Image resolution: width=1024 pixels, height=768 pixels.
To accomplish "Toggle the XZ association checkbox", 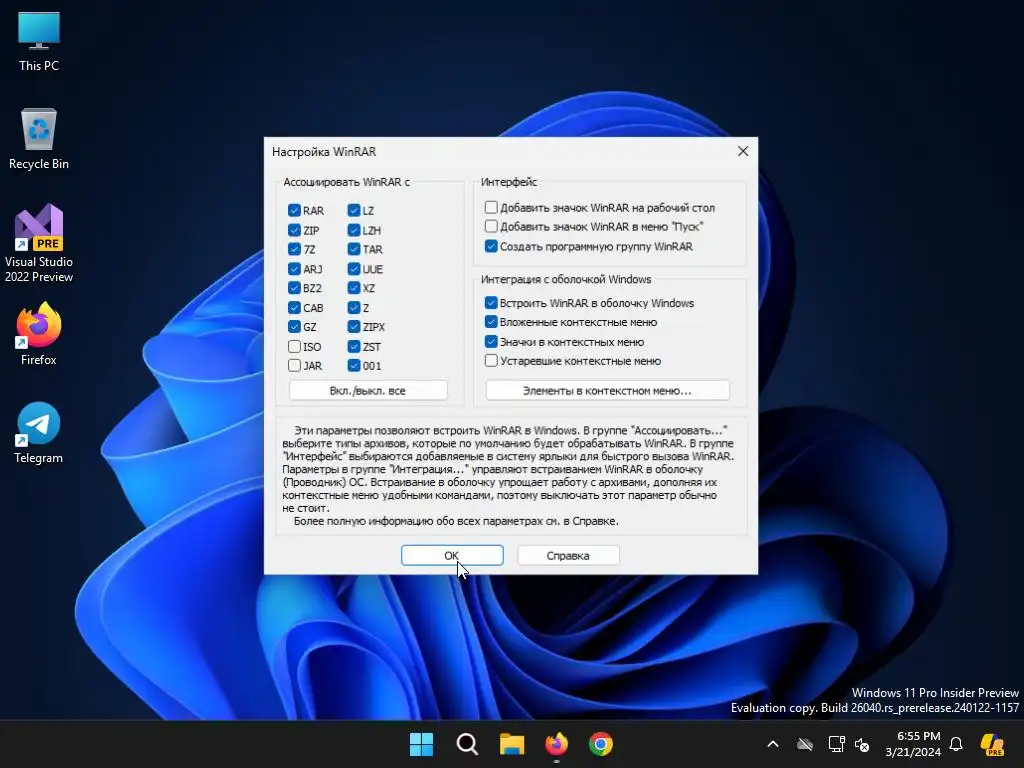I will click(354, 287).
